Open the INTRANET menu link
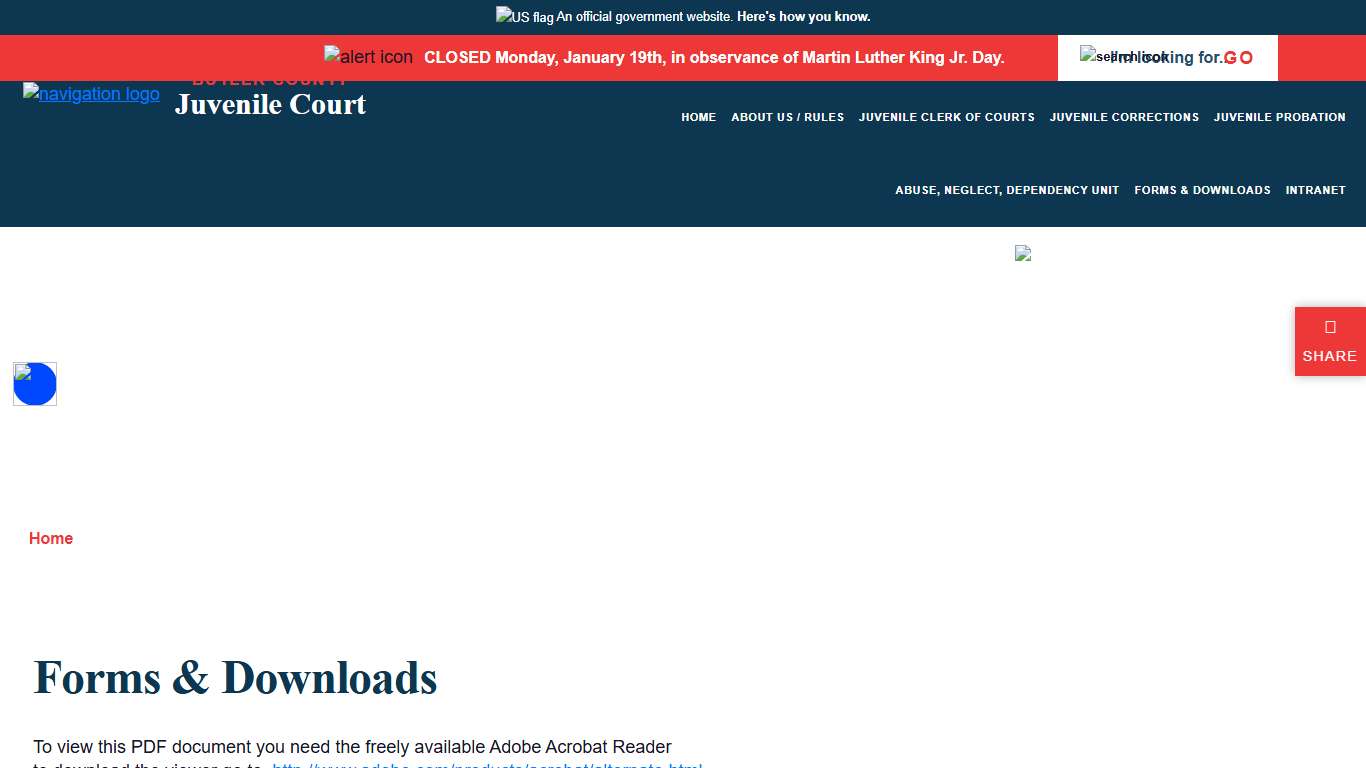This screenshot has height=768, width=1366. pos(1315,190)
